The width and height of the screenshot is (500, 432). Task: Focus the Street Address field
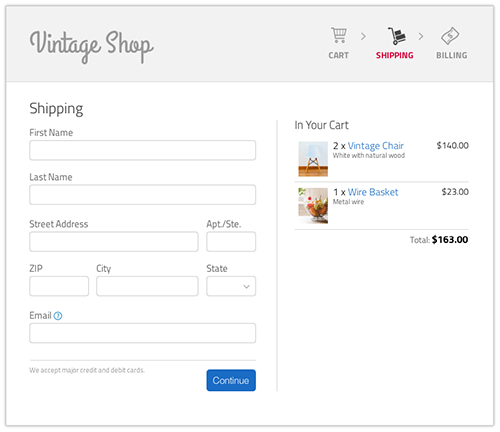114,242
